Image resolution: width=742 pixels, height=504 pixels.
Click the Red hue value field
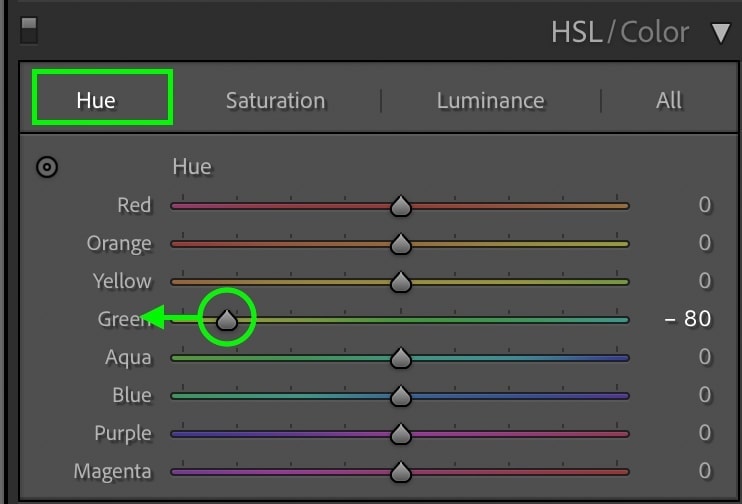click(x=704, y=206)
